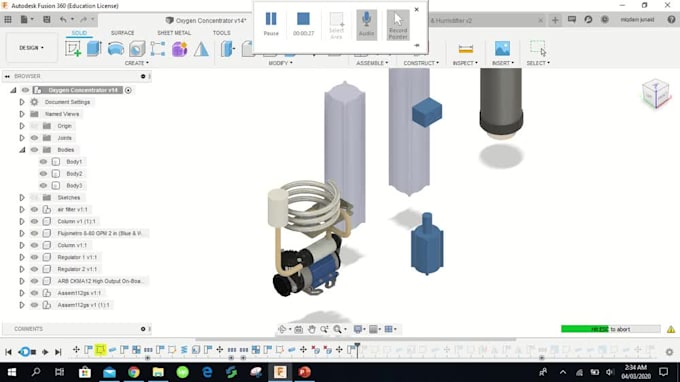This screenshot has width=680, height=382.
Task: Click the Pan hand icon
Action: point(311,330)
